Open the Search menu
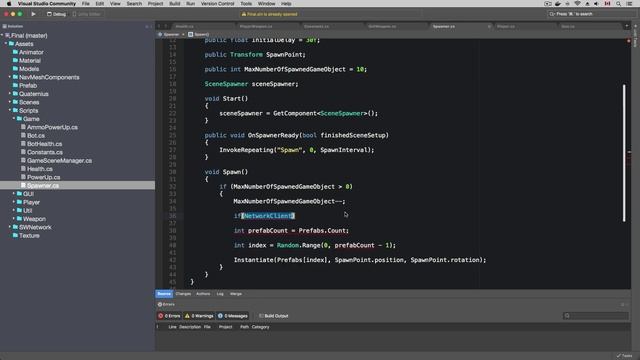The image size is (640, 360). point(134,4)
